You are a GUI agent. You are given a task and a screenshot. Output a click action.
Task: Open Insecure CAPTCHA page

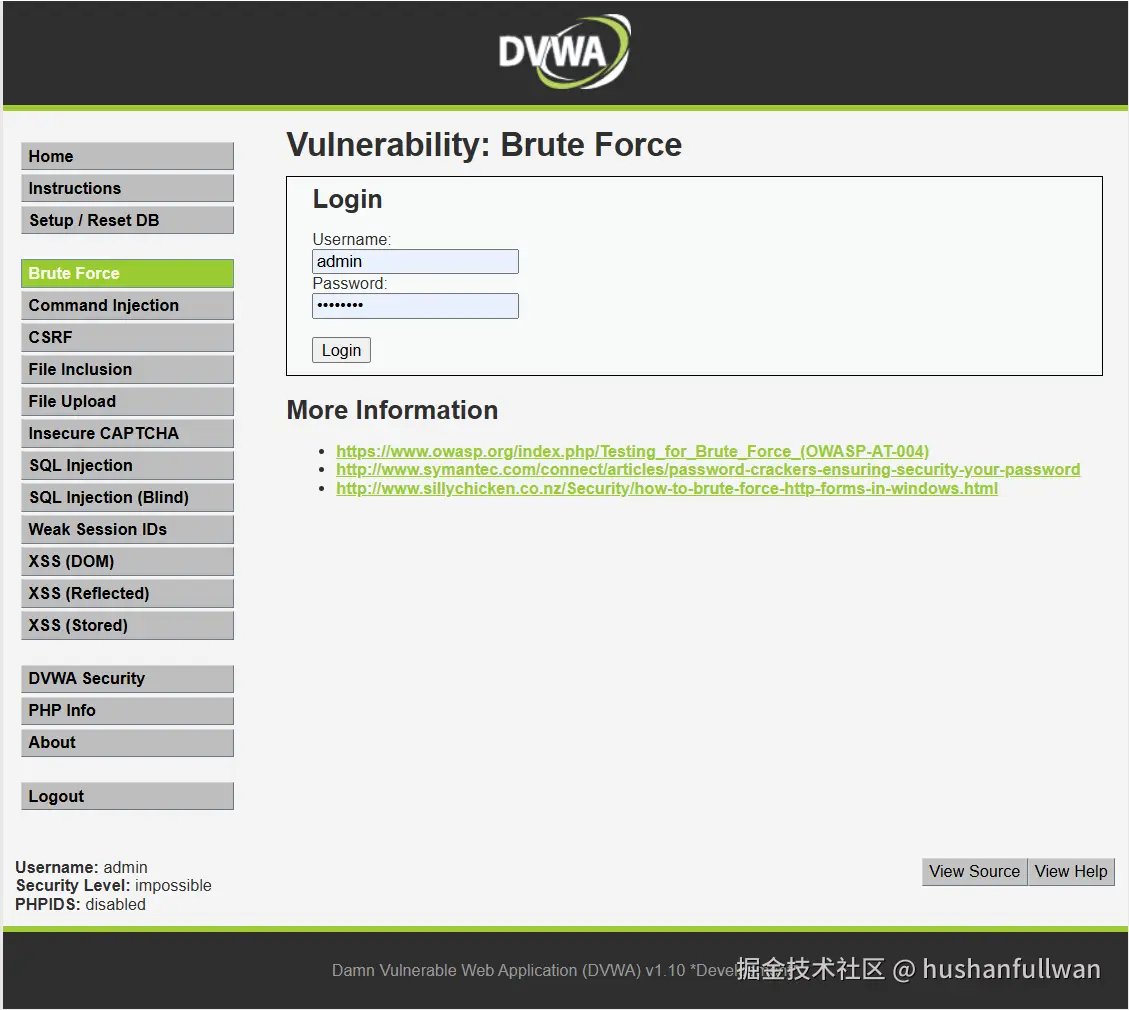[x=127, y=433]
